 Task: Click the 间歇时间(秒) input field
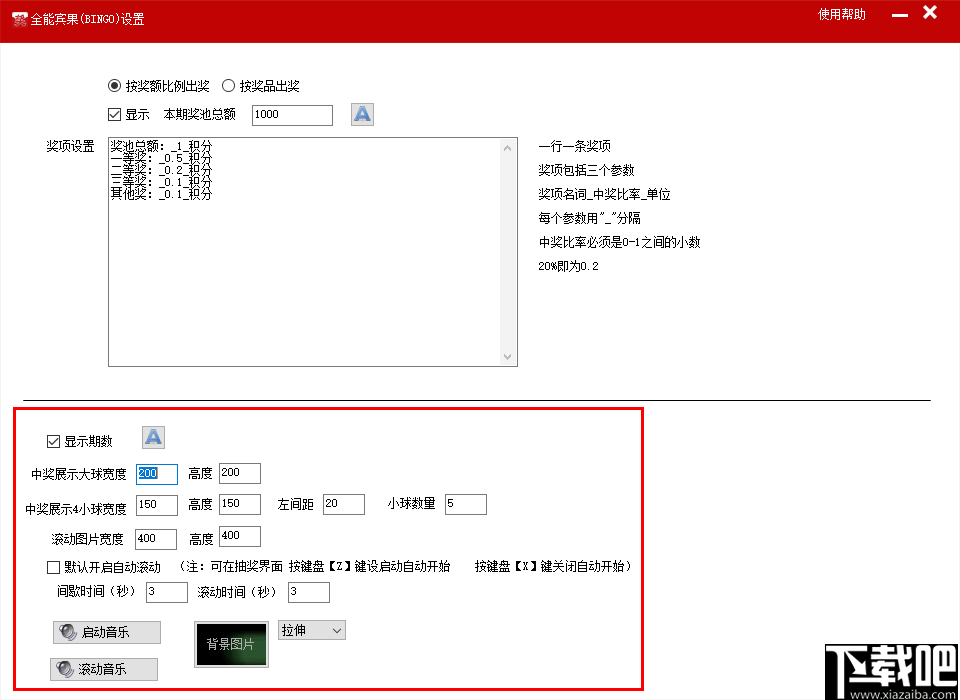coord(166,592)
